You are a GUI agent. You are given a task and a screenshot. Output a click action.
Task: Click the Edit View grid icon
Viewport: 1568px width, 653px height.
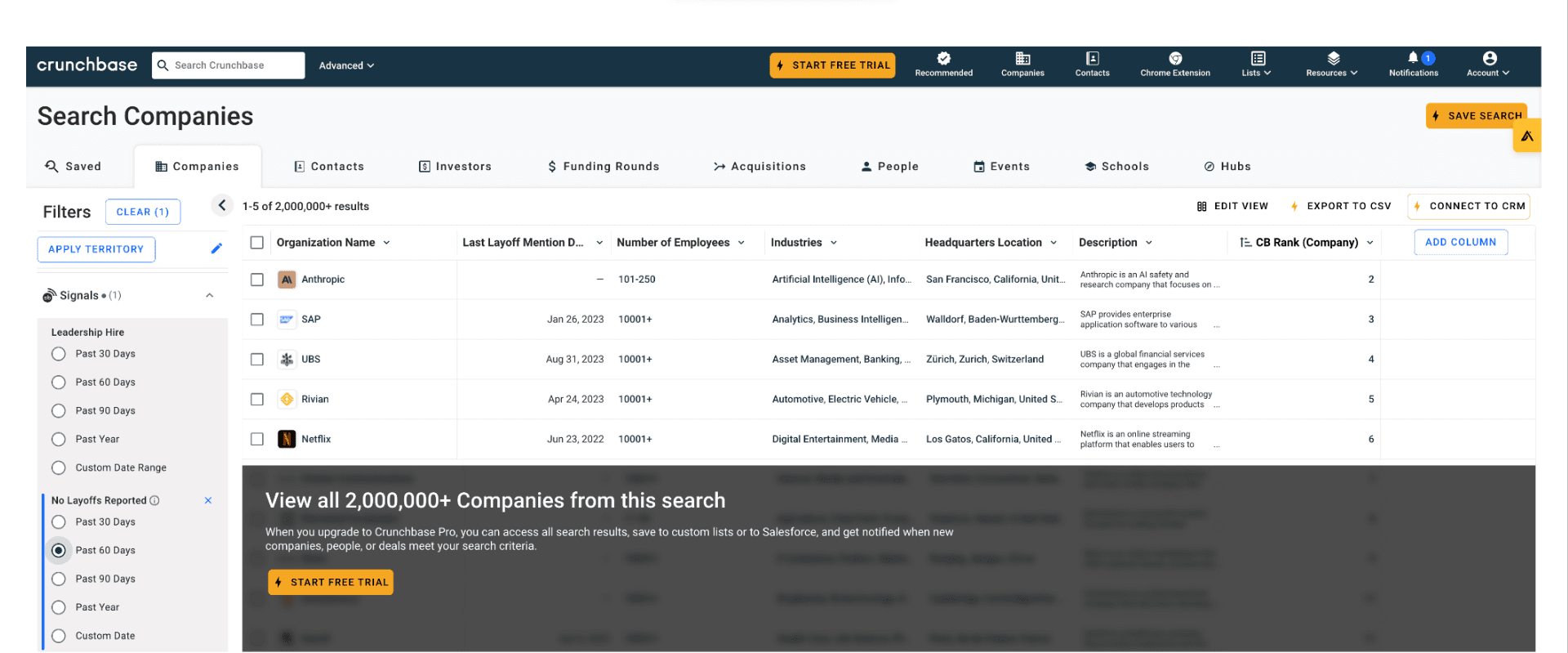1201,206
